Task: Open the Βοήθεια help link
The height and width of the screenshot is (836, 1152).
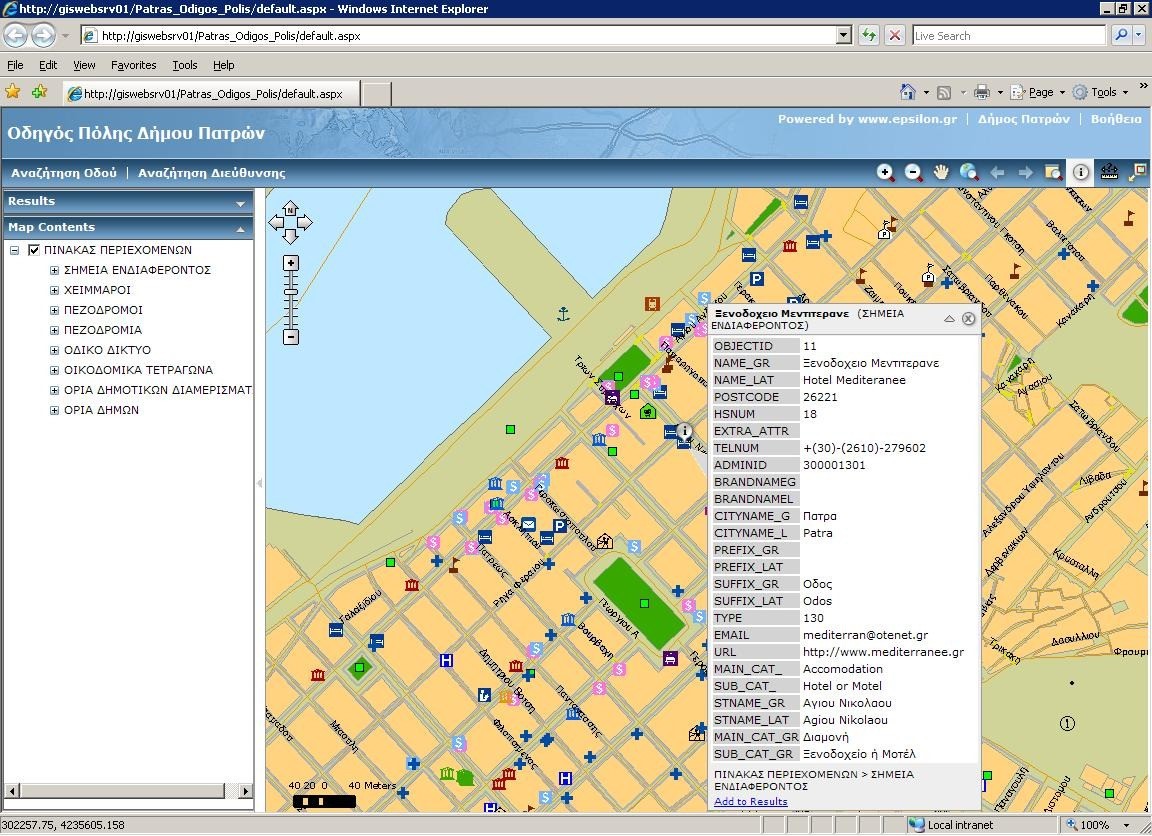Action: click(1116, 119)
